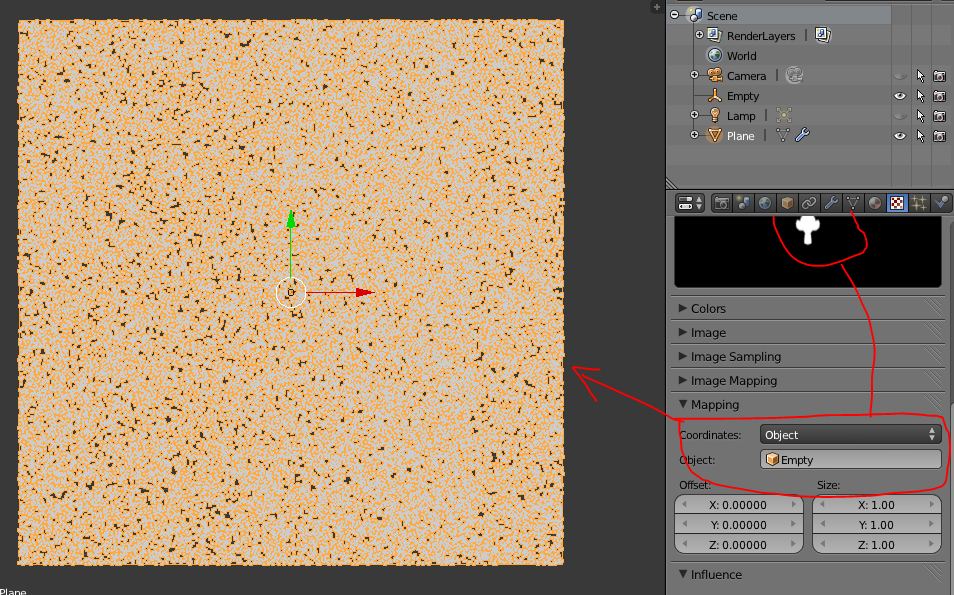Expand the Lamp object in outliner
Screen dimensions: 954x595
tap(694, 115)
